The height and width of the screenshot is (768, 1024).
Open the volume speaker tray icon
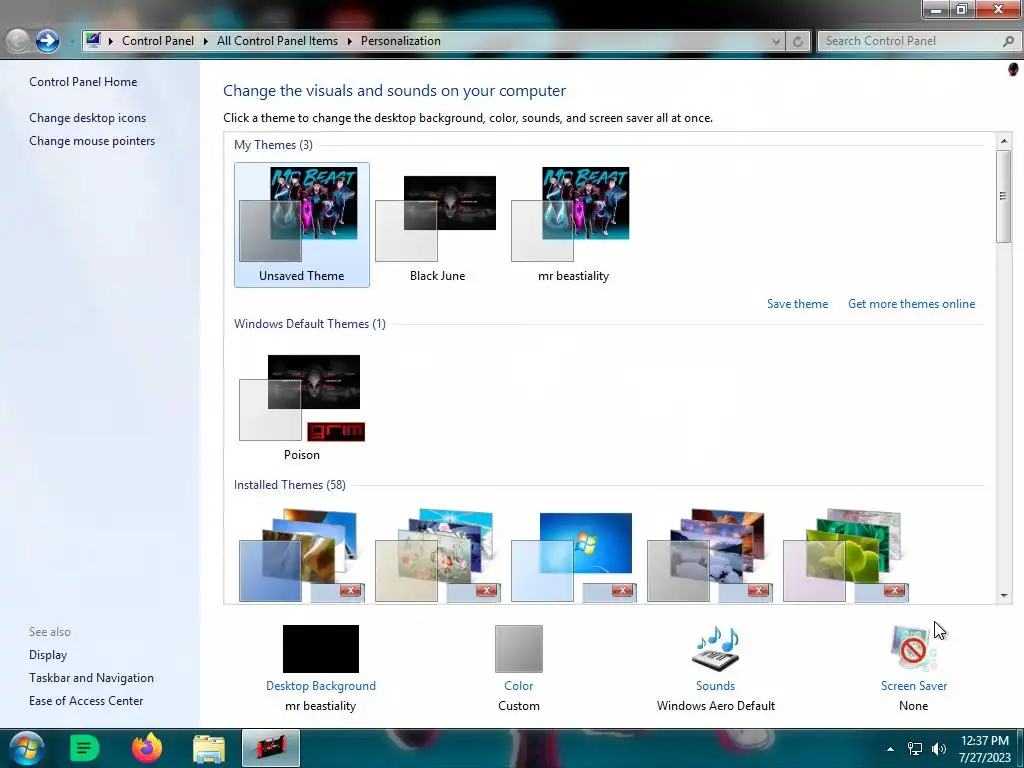point(939,749)
